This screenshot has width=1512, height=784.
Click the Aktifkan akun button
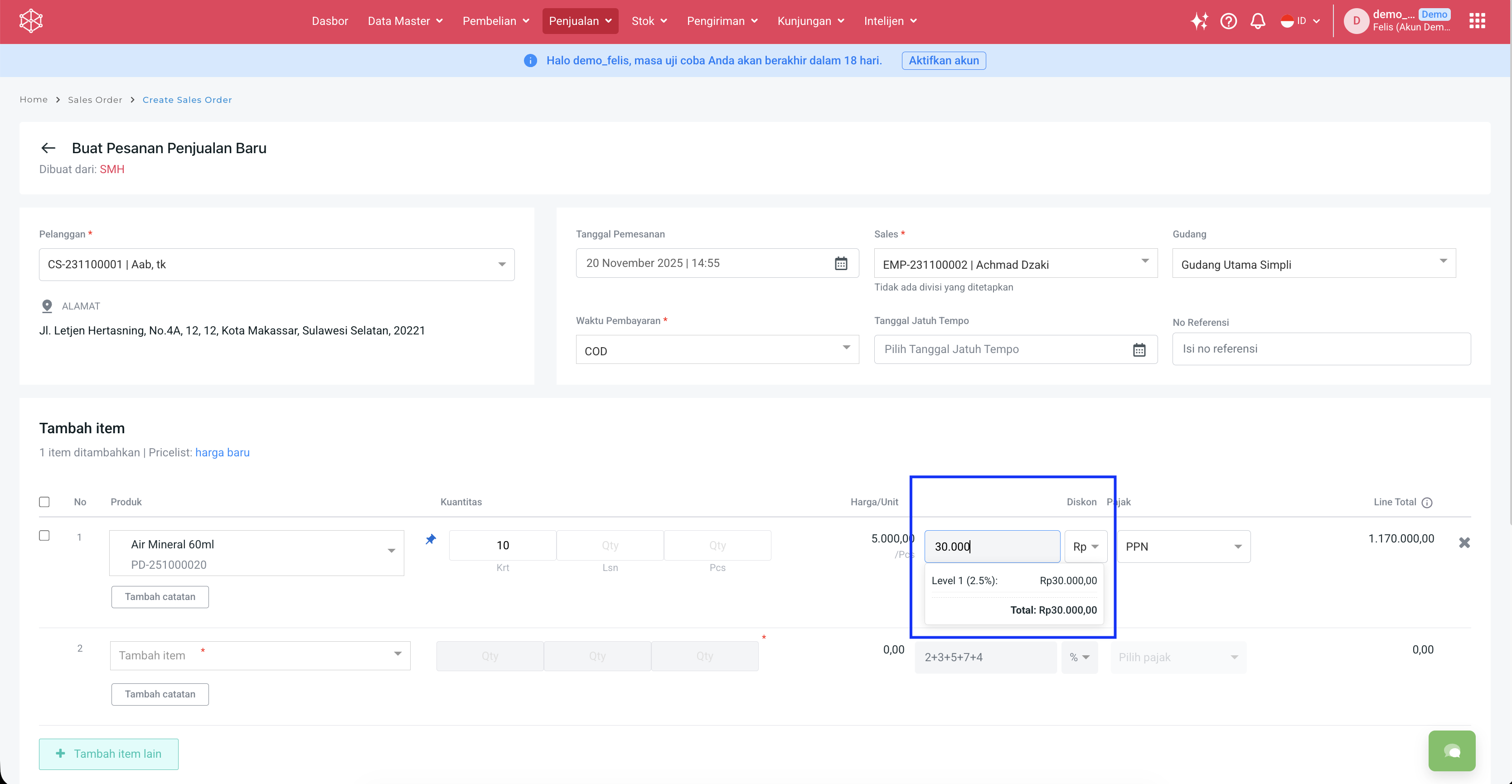[x=943, y=60]
